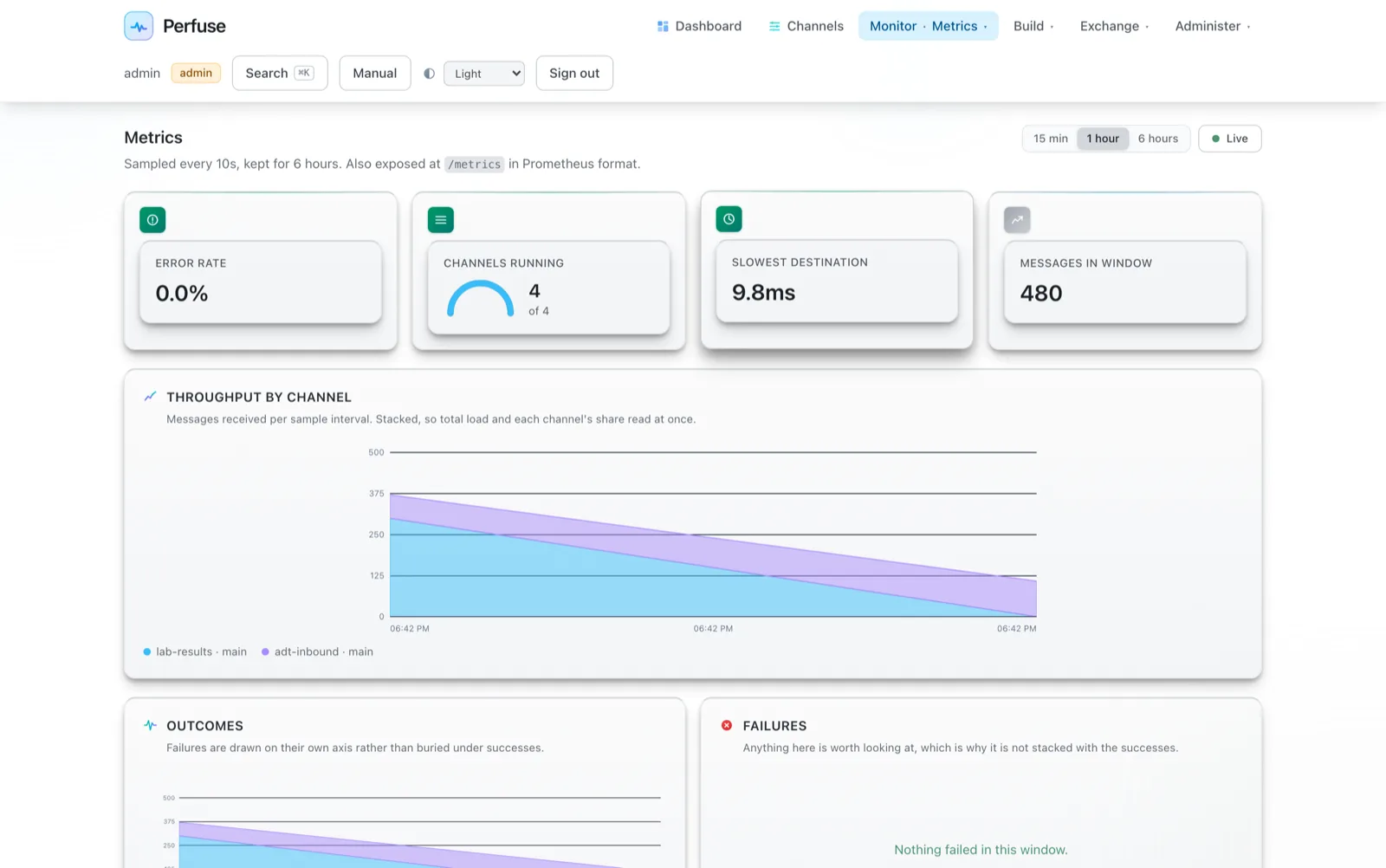Click the green Channels Running card icon
This screenshot has height=868, width=1386.
(441, 220)
